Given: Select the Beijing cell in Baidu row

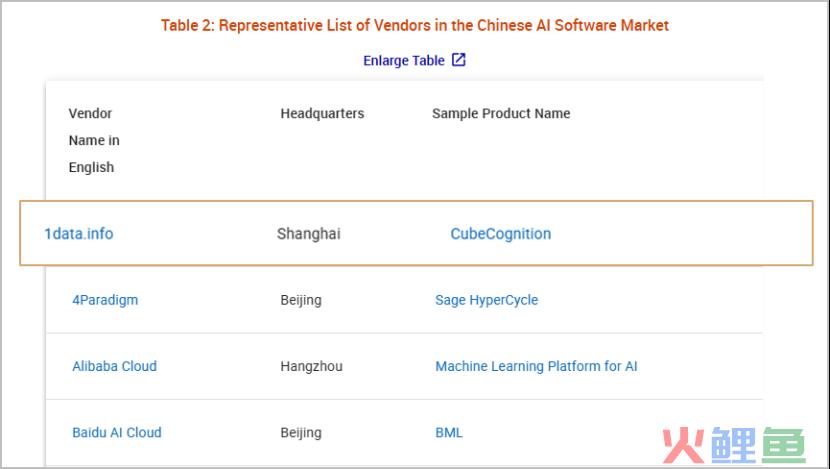Looking at the screenshot, I should pos(301,432).
